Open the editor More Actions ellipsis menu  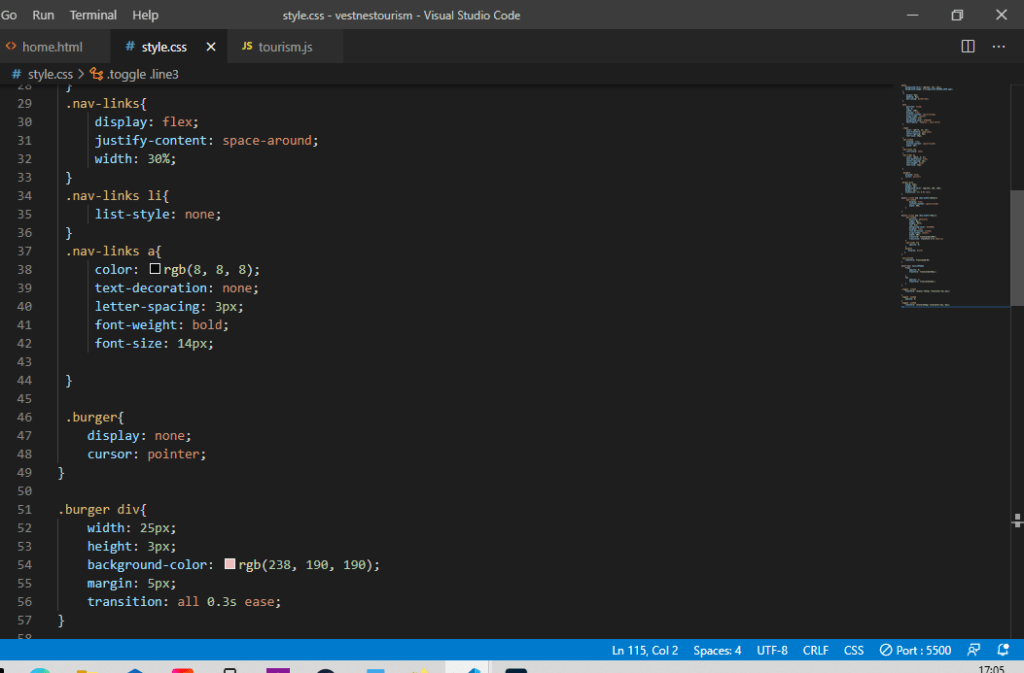999,46
